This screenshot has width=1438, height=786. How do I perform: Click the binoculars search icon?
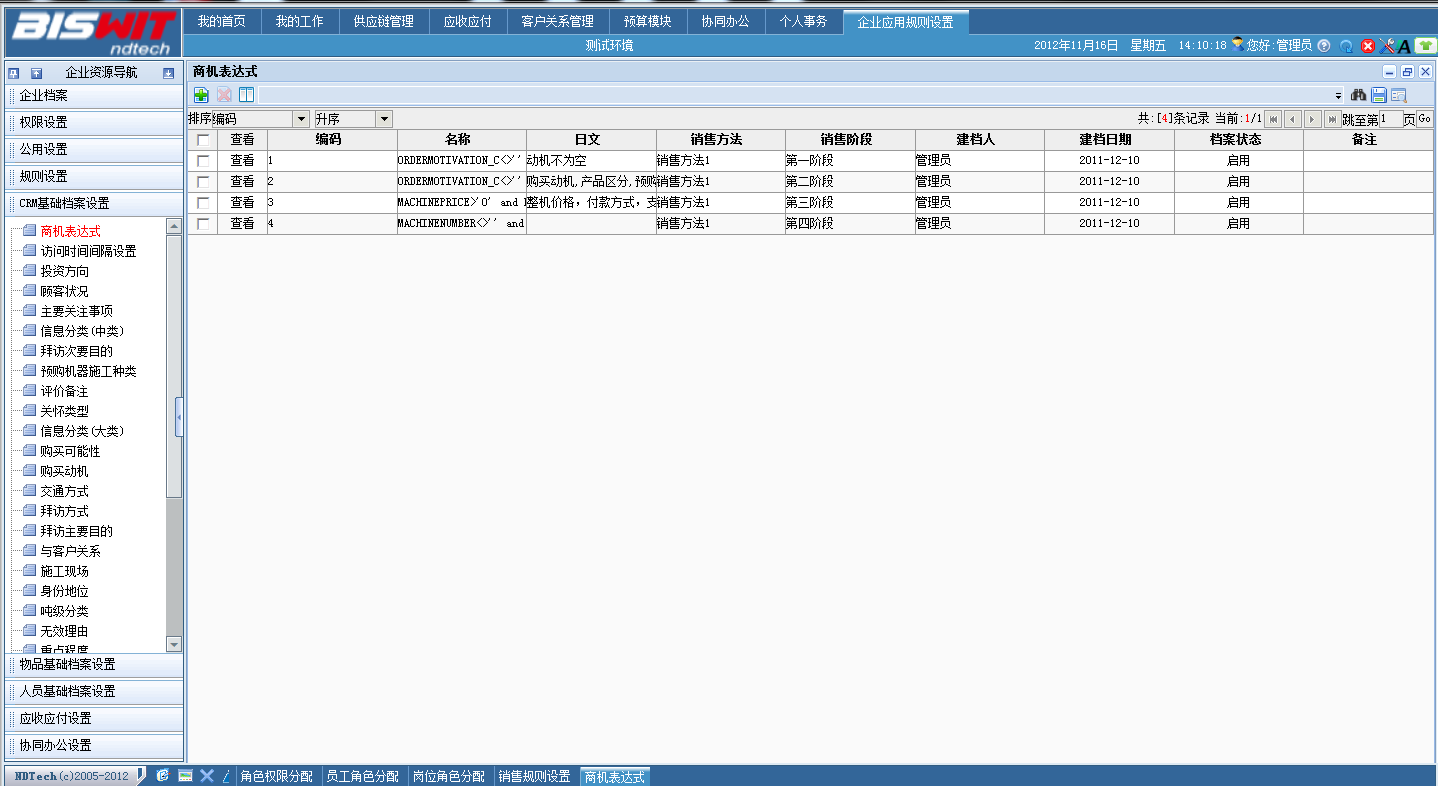pyautogui.click(x=1359, y=95)
